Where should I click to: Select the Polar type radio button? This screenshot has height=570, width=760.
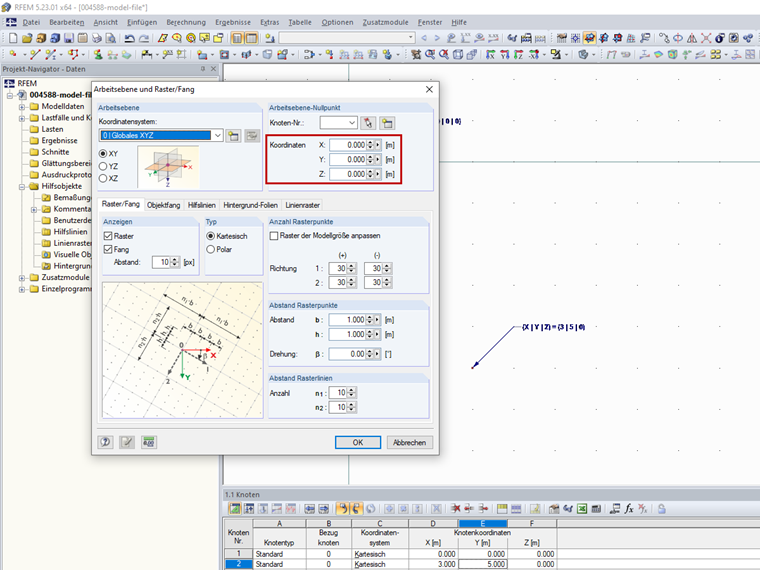point(210,249)
